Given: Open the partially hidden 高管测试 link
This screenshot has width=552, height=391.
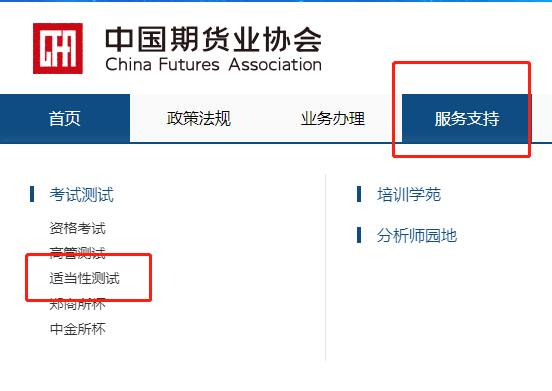Looking at the screenshot, I should (77, 252).
